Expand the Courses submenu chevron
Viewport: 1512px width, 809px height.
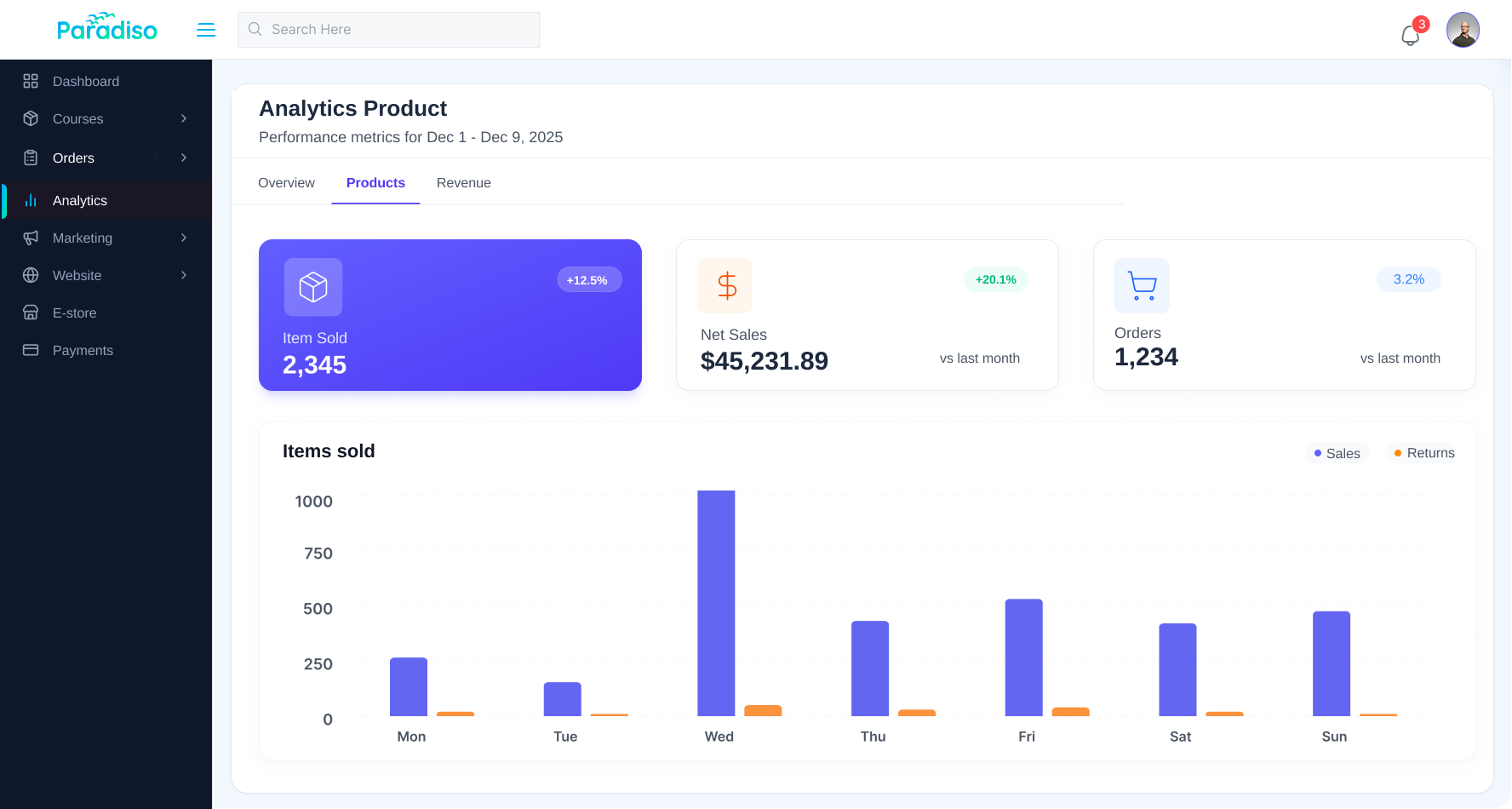tap(184, 118)
